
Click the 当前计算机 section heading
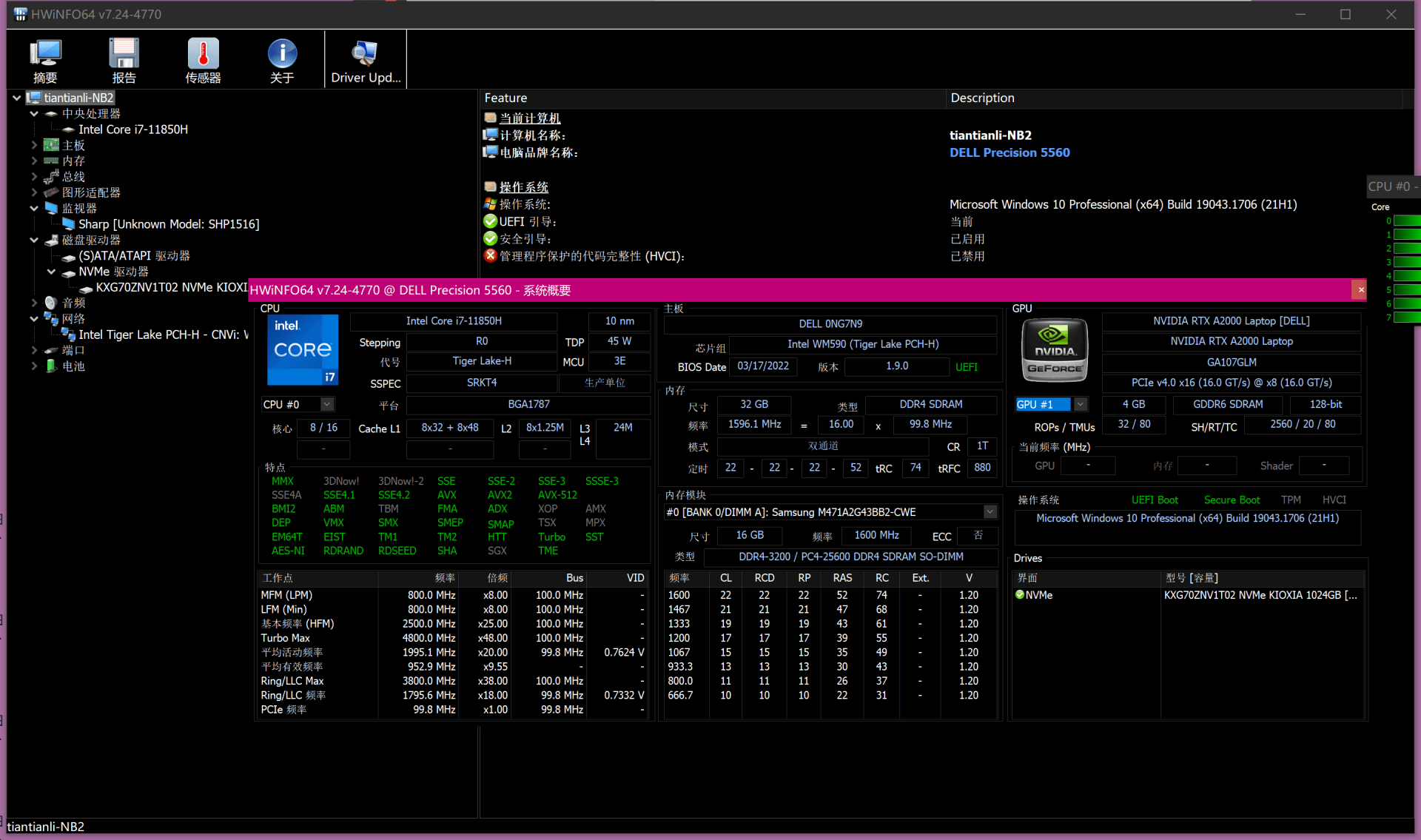pyautogui.click(x=530, y=118)
